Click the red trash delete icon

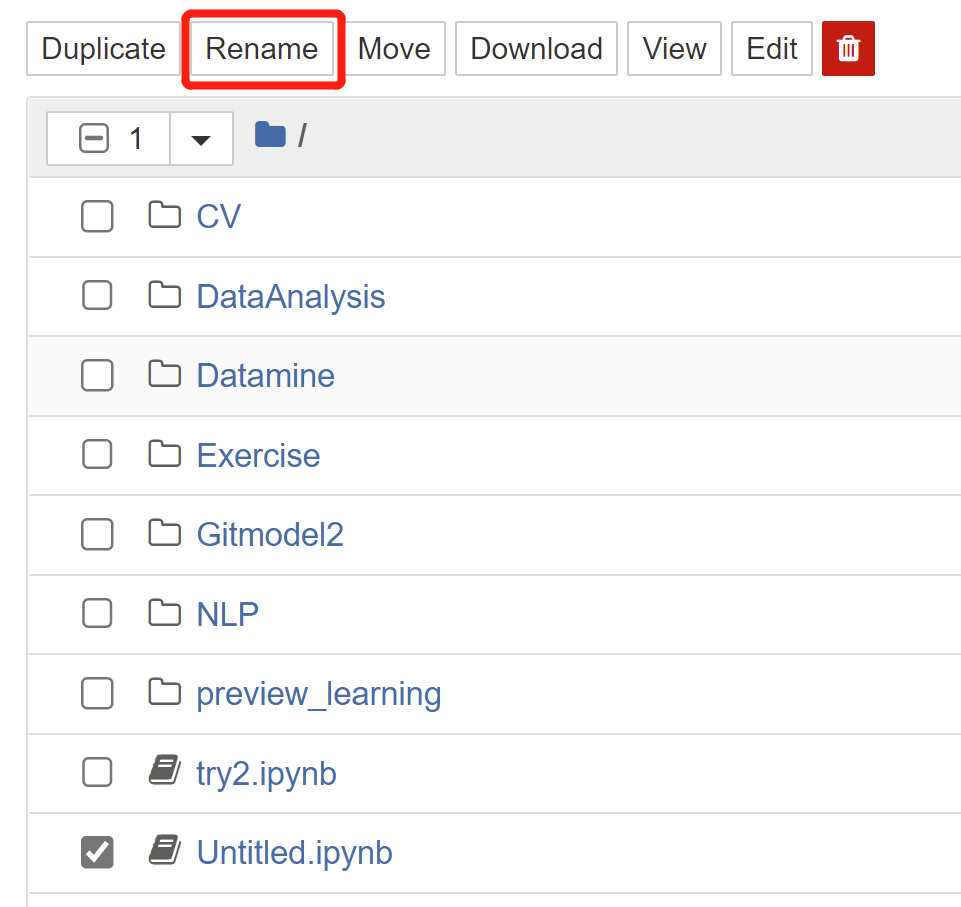coord(848,48)
